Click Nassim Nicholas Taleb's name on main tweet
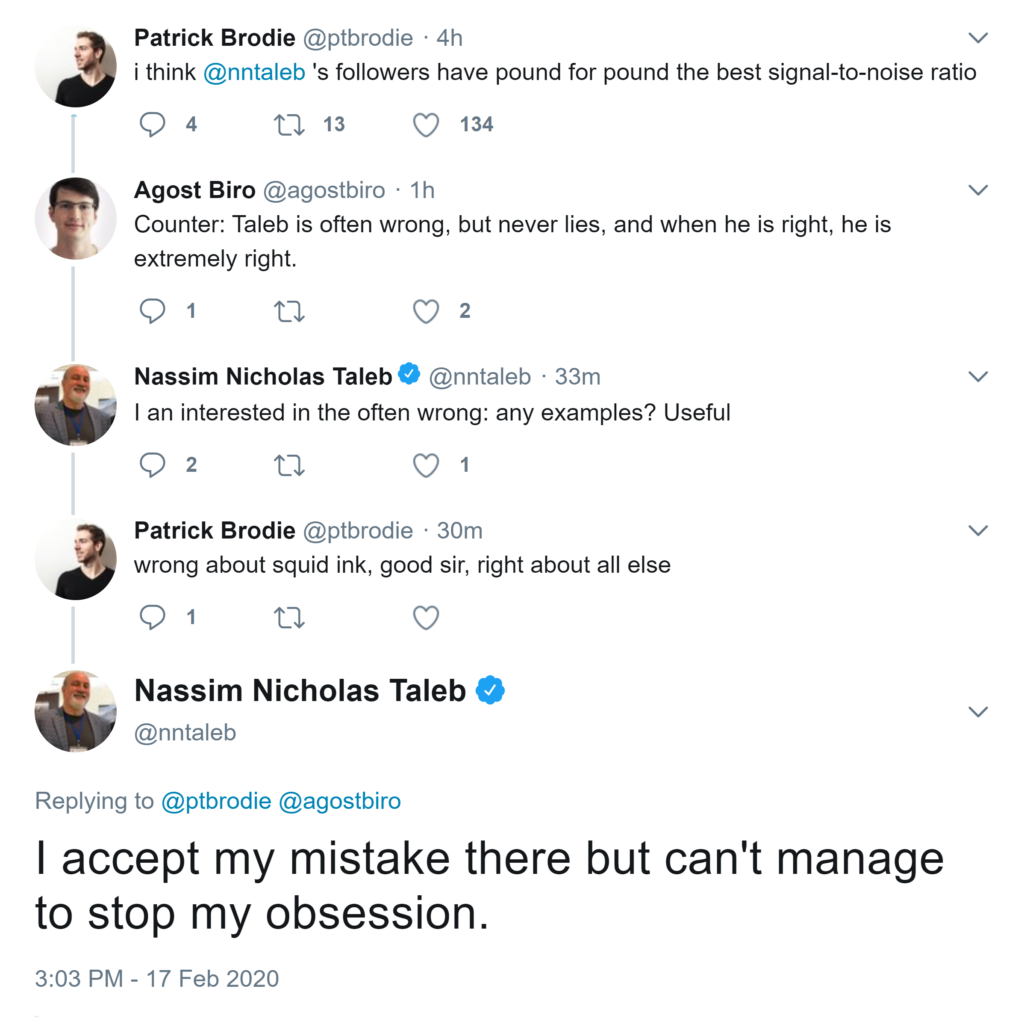1024x1024 pixels. (300, 691)
